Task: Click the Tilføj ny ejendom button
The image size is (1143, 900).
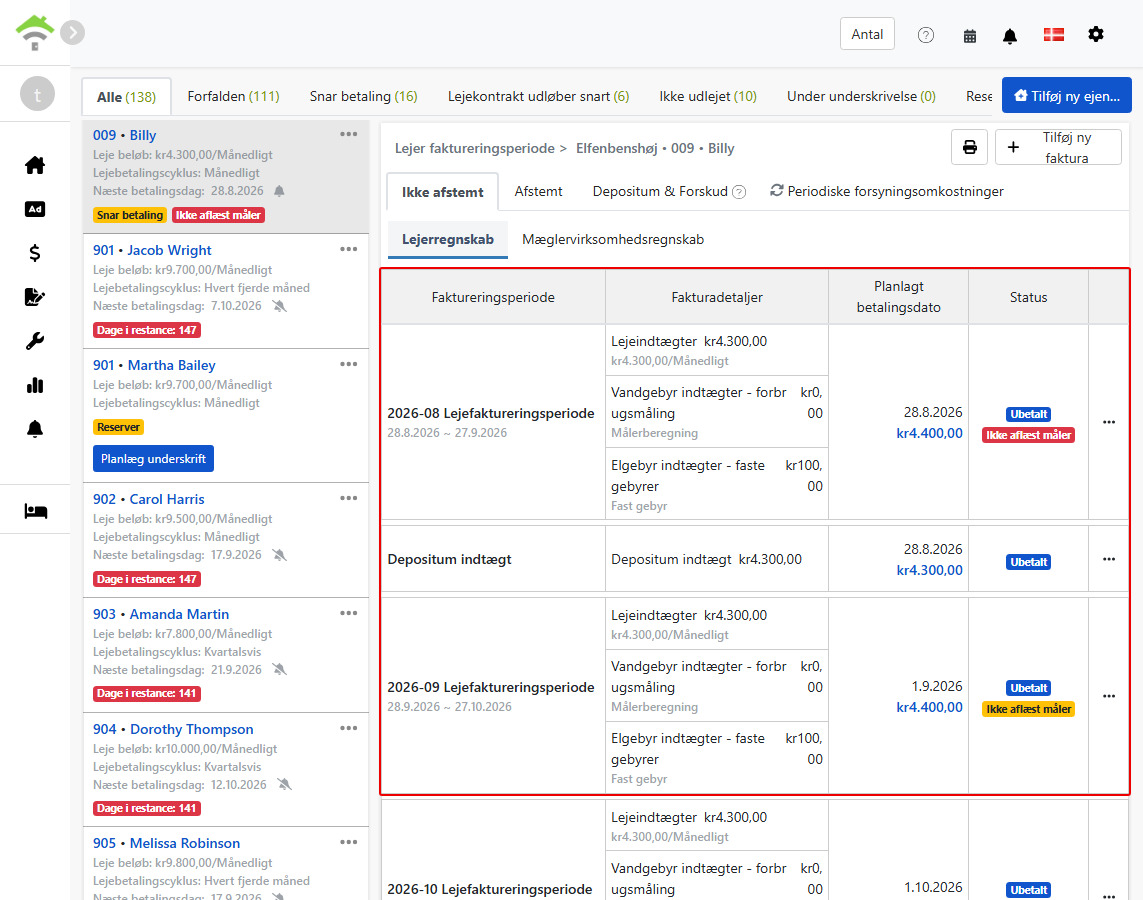Action: click(x=1066, y=95)
